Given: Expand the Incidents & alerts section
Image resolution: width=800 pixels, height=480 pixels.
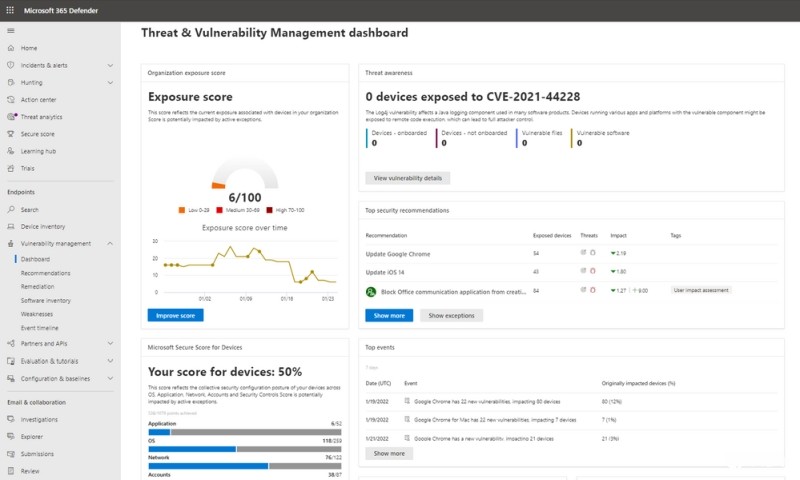Looking at the screenshot, I should coord(109,65).
